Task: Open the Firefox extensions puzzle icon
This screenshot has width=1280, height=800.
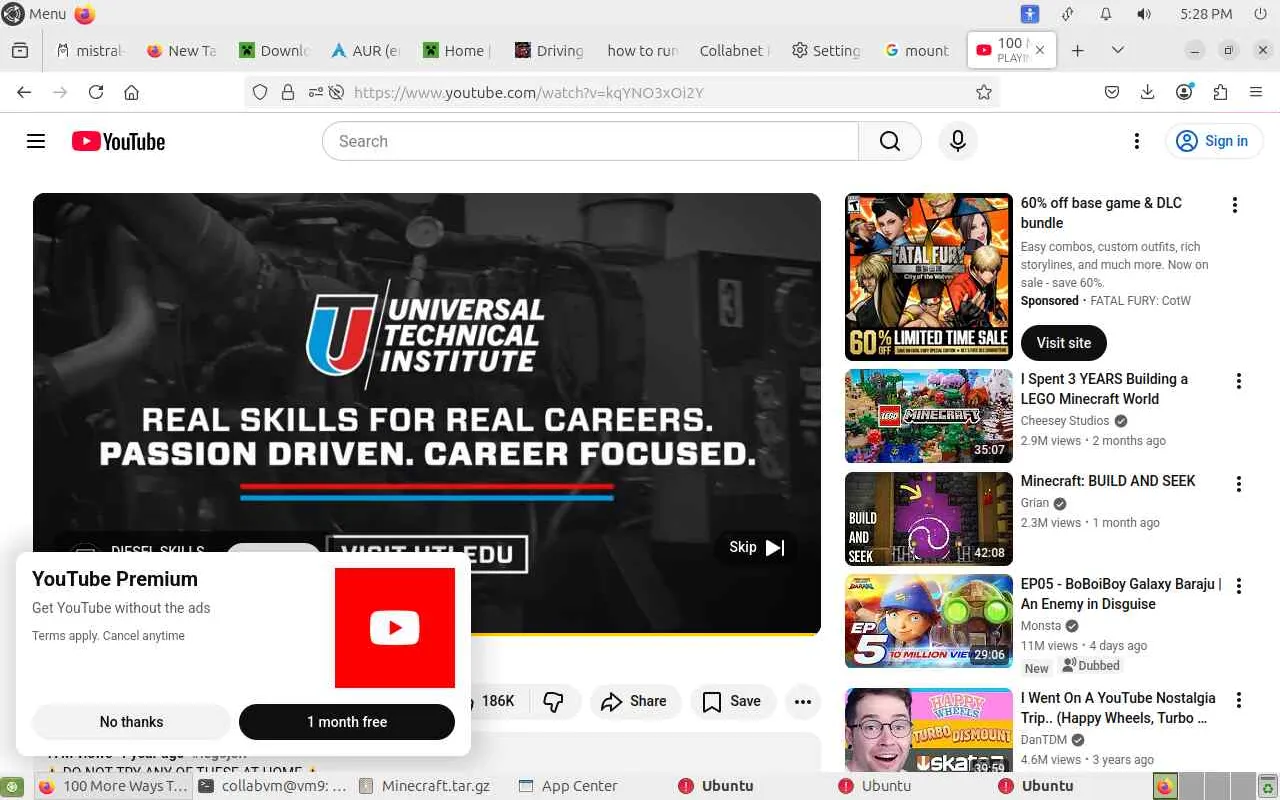Action: [1220, 92]
